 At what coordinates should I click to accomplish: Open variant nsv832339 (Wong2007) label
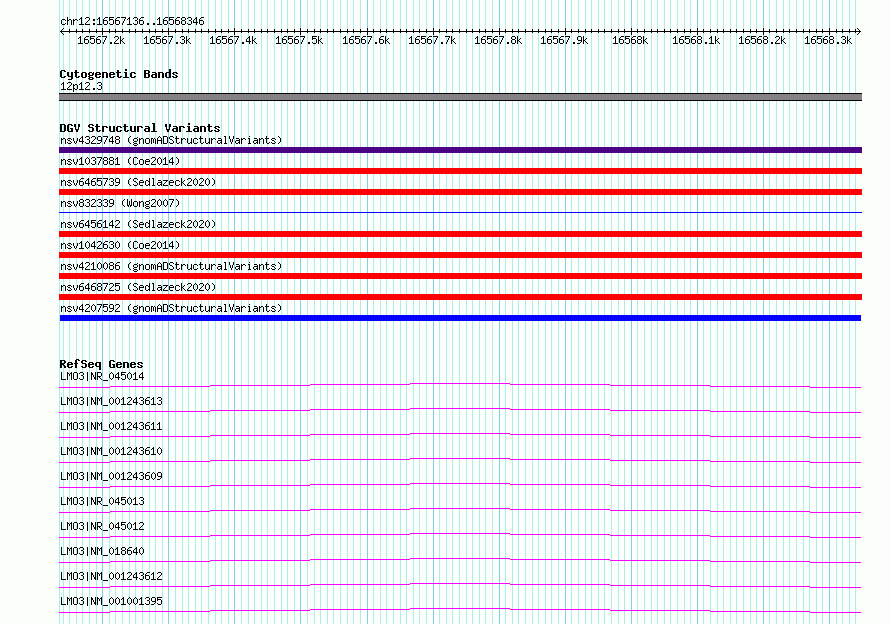[120, 203]
